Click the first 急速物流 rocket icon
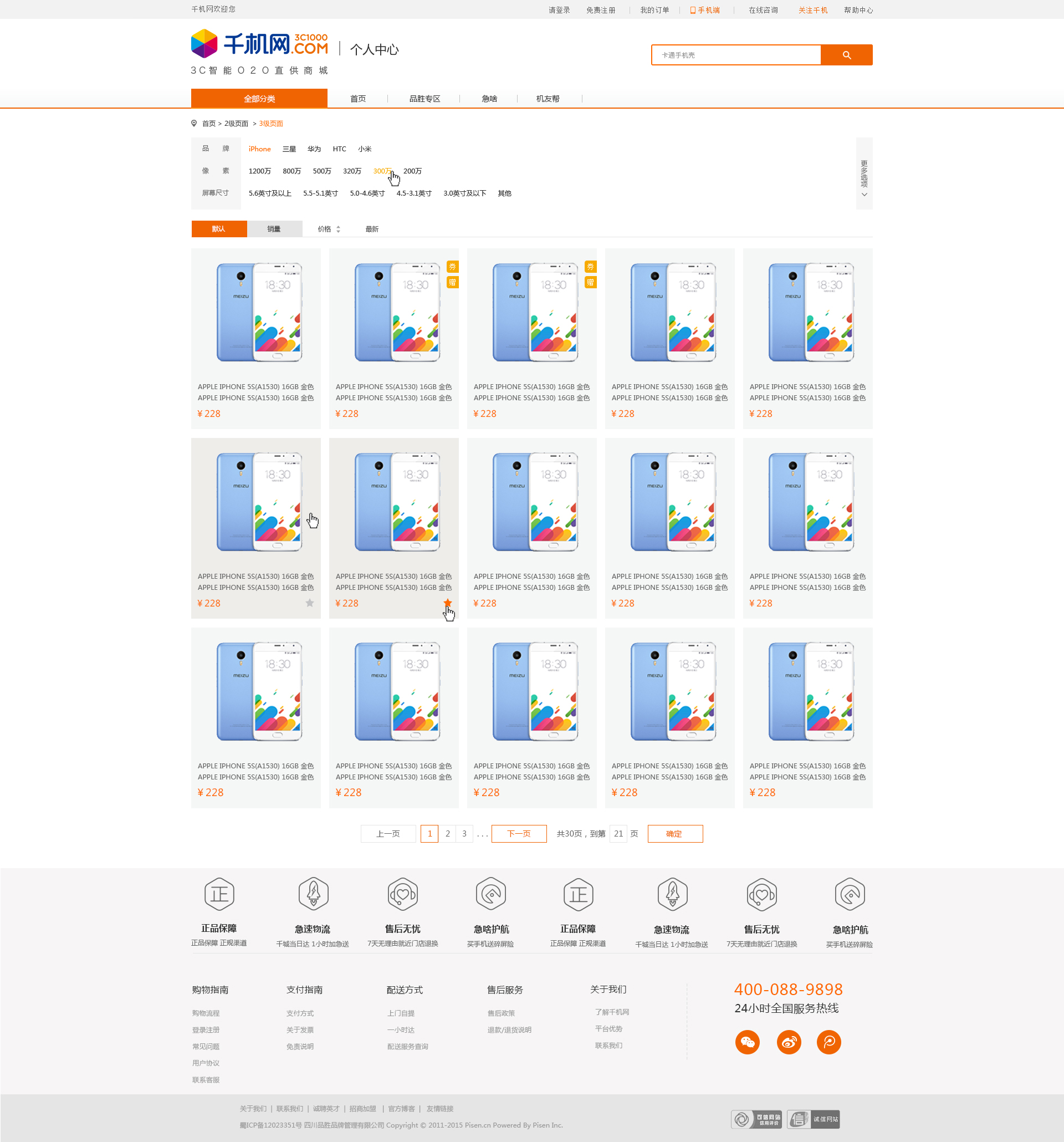The height and width of the screenshot is (1142, 1064). point(313,894)
